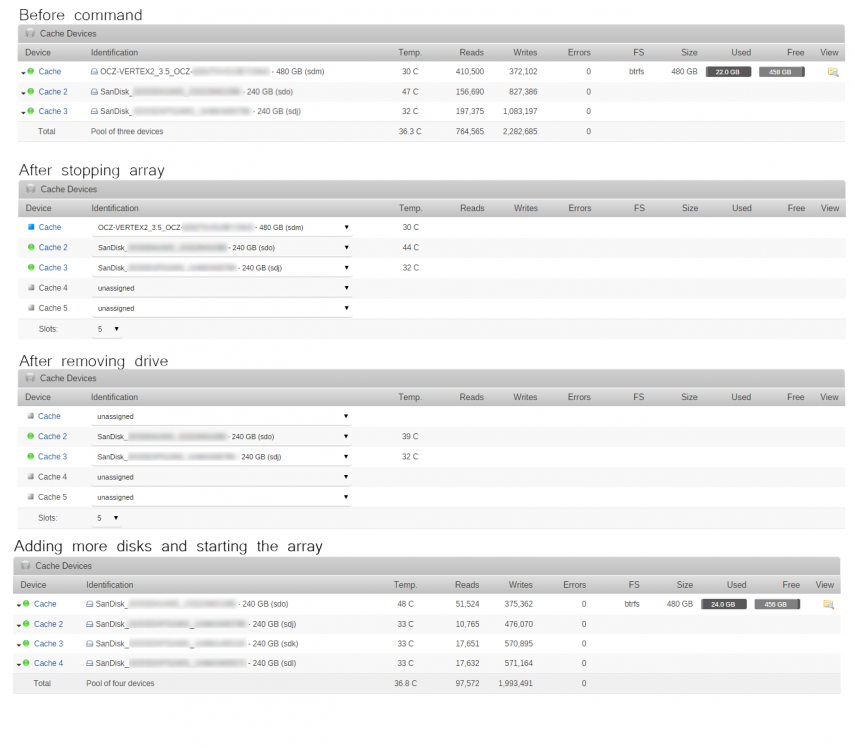Click average temperature 36.8 C in totals row
The height and width of the screenshot is (750, 855).
(x=406, y=683)
